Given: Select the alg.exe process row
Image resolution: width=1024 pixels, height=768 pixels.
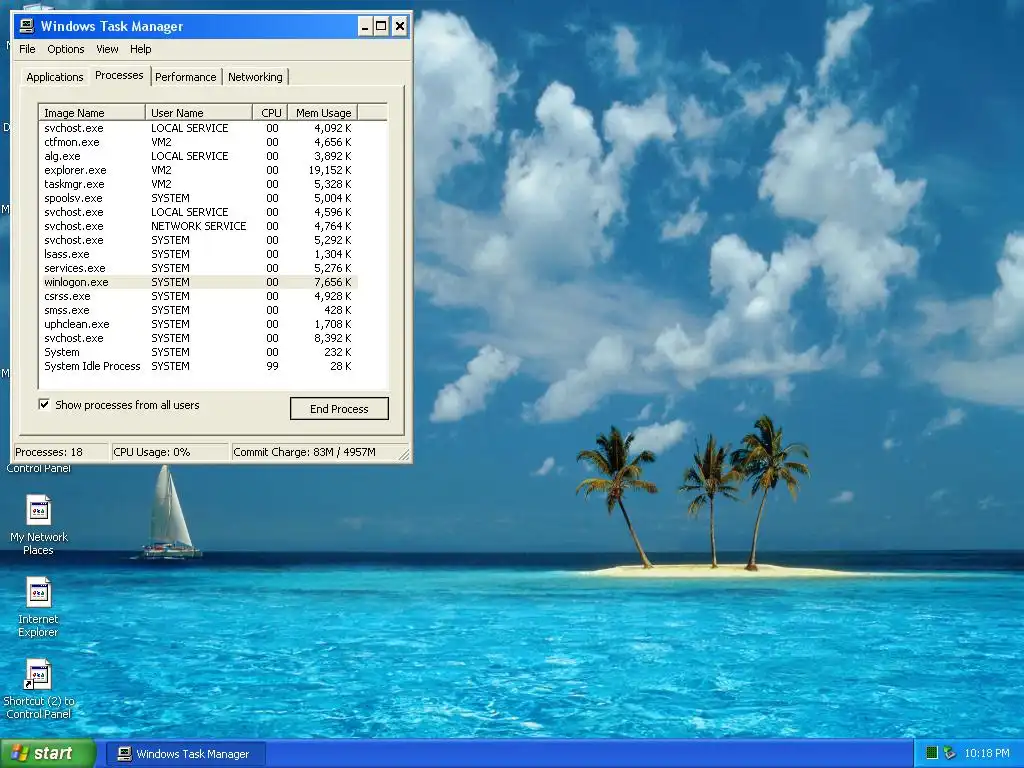Looking at the screenshot, I should (199, 156).
